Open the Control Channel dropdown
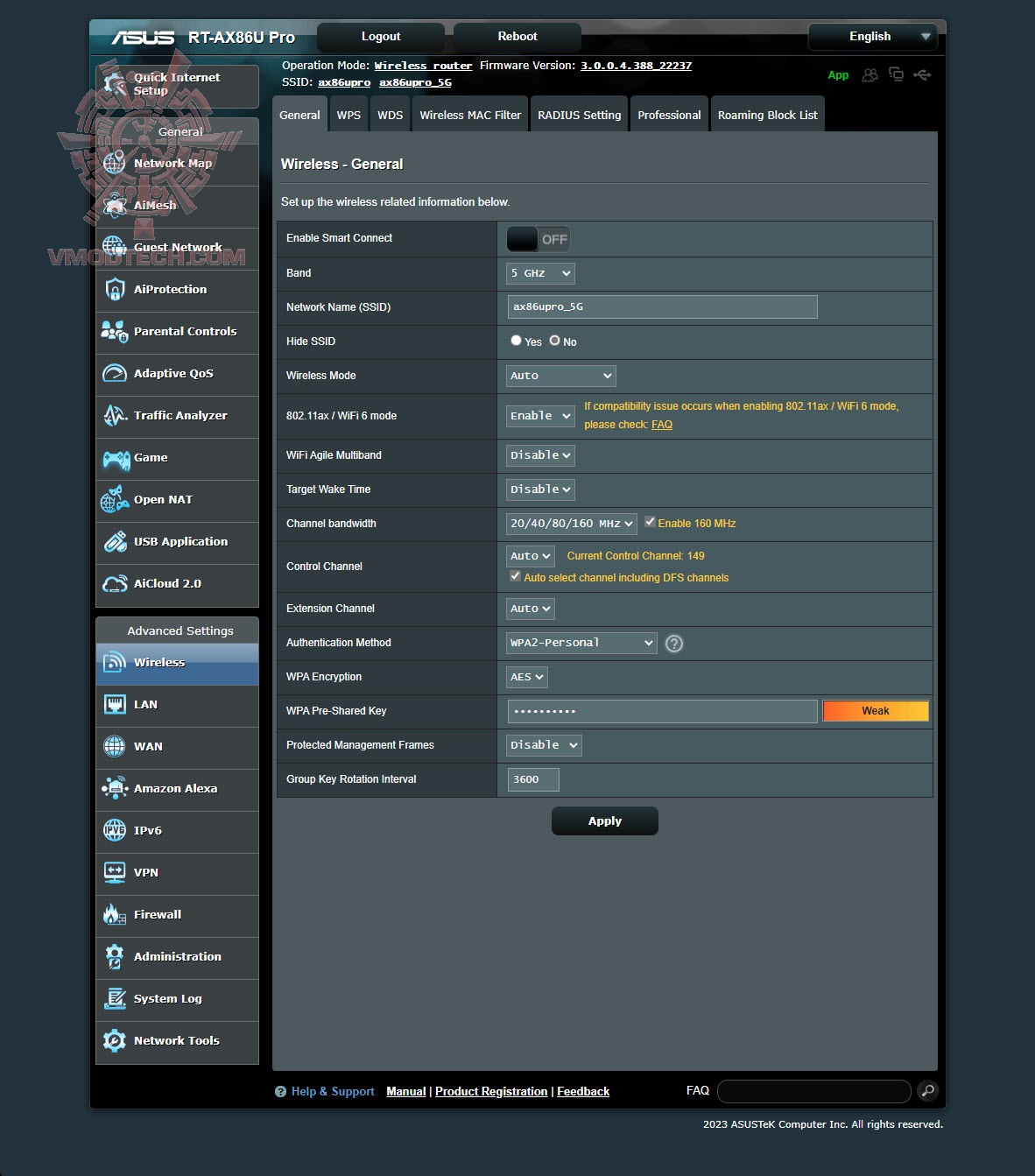The width and height of the screenshot is (1035, 1176). click(x=531, y=556)
